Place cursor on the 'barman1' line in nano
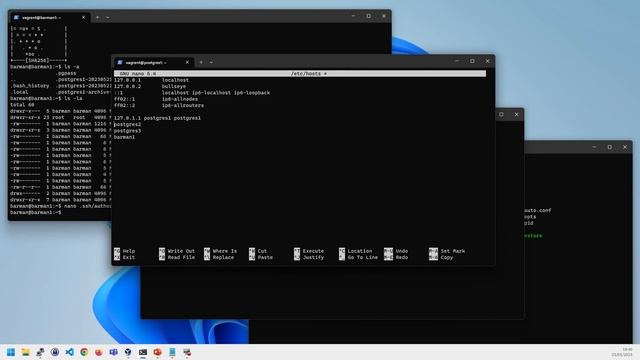Image resolution: width=640 pixels, height=360 pixels. point(124,137)
